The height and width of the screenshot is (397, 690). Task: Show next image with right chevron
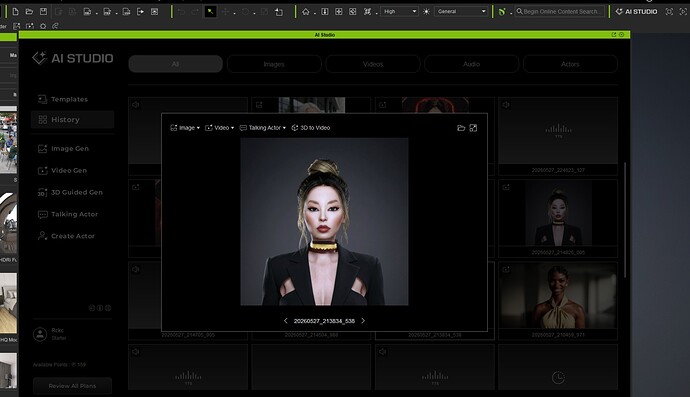pos(363,321)
